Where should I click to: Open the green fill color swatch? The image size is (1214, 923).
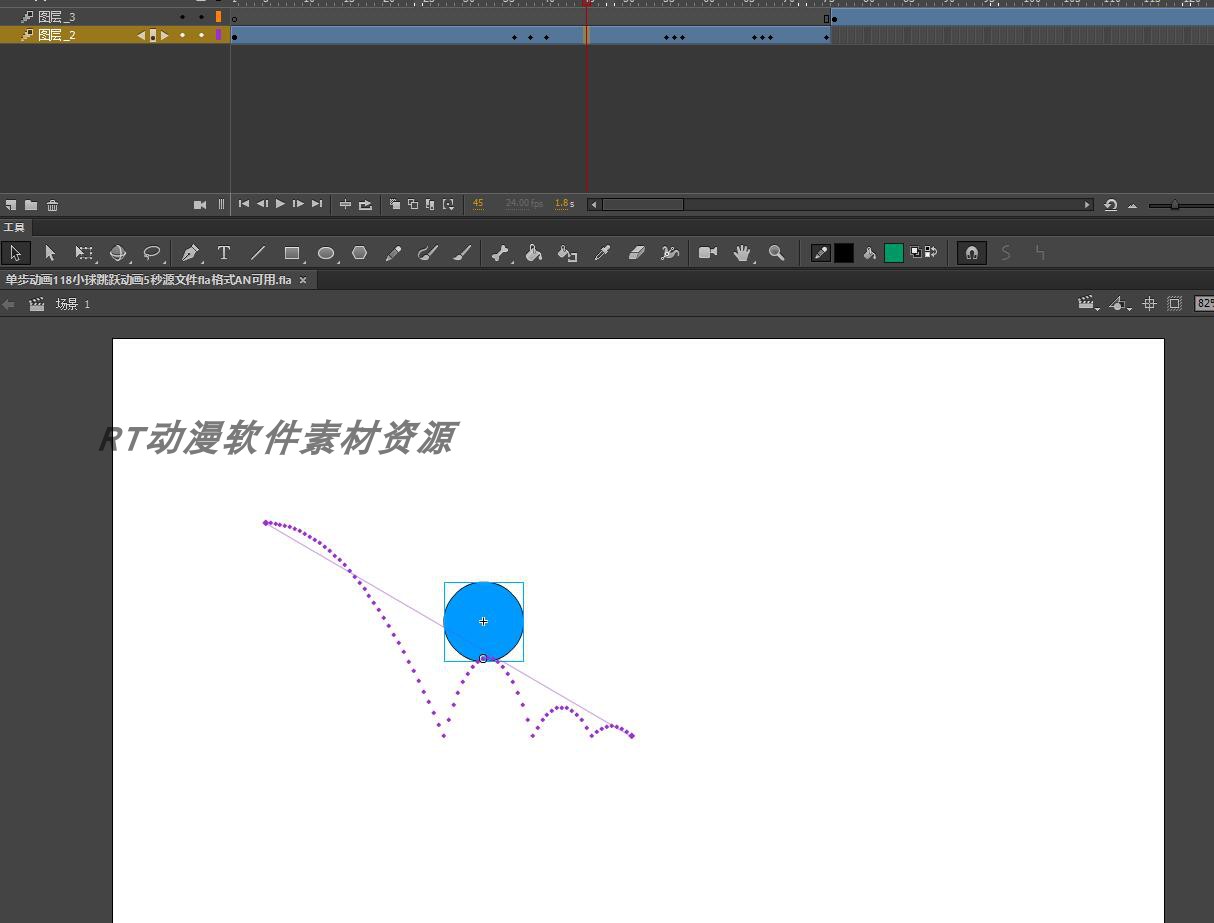(x=894, y=253)
